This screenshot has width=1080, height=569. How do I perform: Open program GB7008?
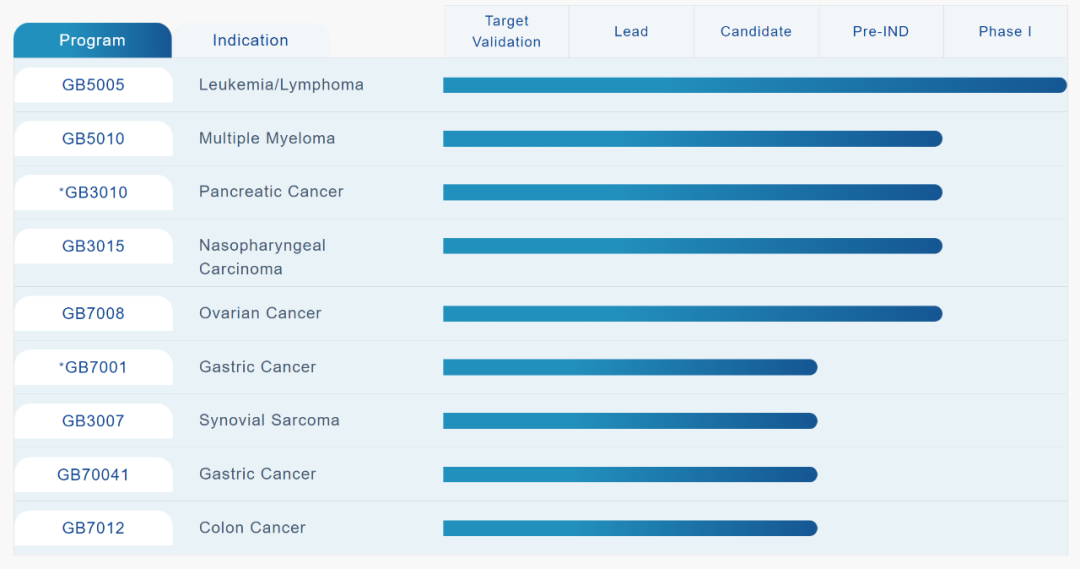[93, 314]
